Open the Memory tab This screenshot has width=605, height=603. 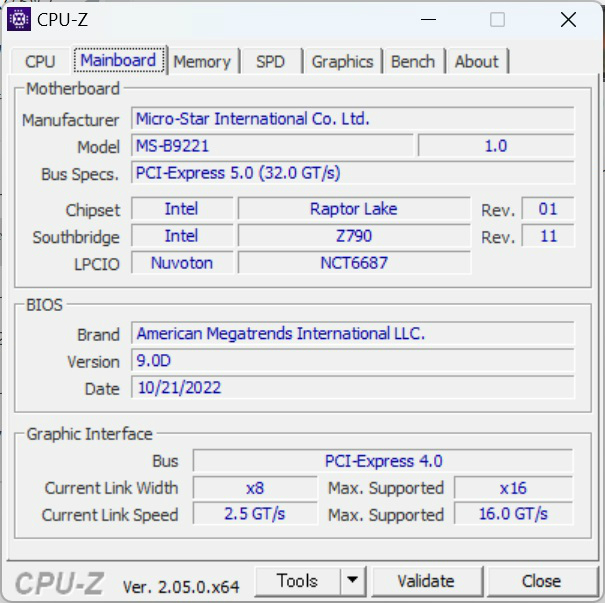(202, 62)
